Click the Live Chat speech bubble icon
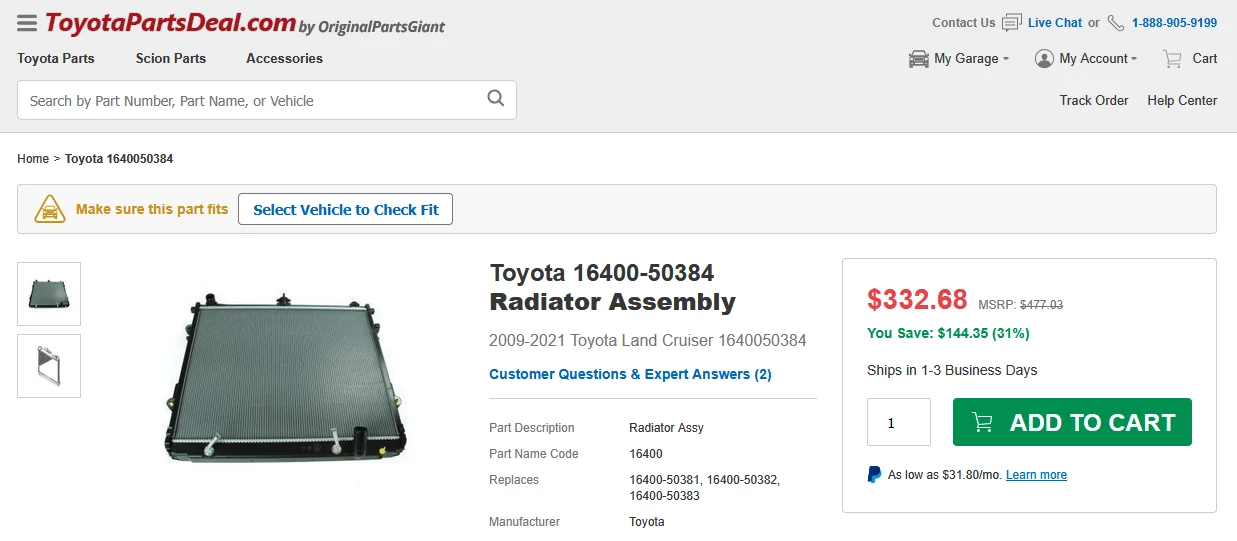Image resolution: width=1237 pixels, height=541 pixels. coord(1012,23)
